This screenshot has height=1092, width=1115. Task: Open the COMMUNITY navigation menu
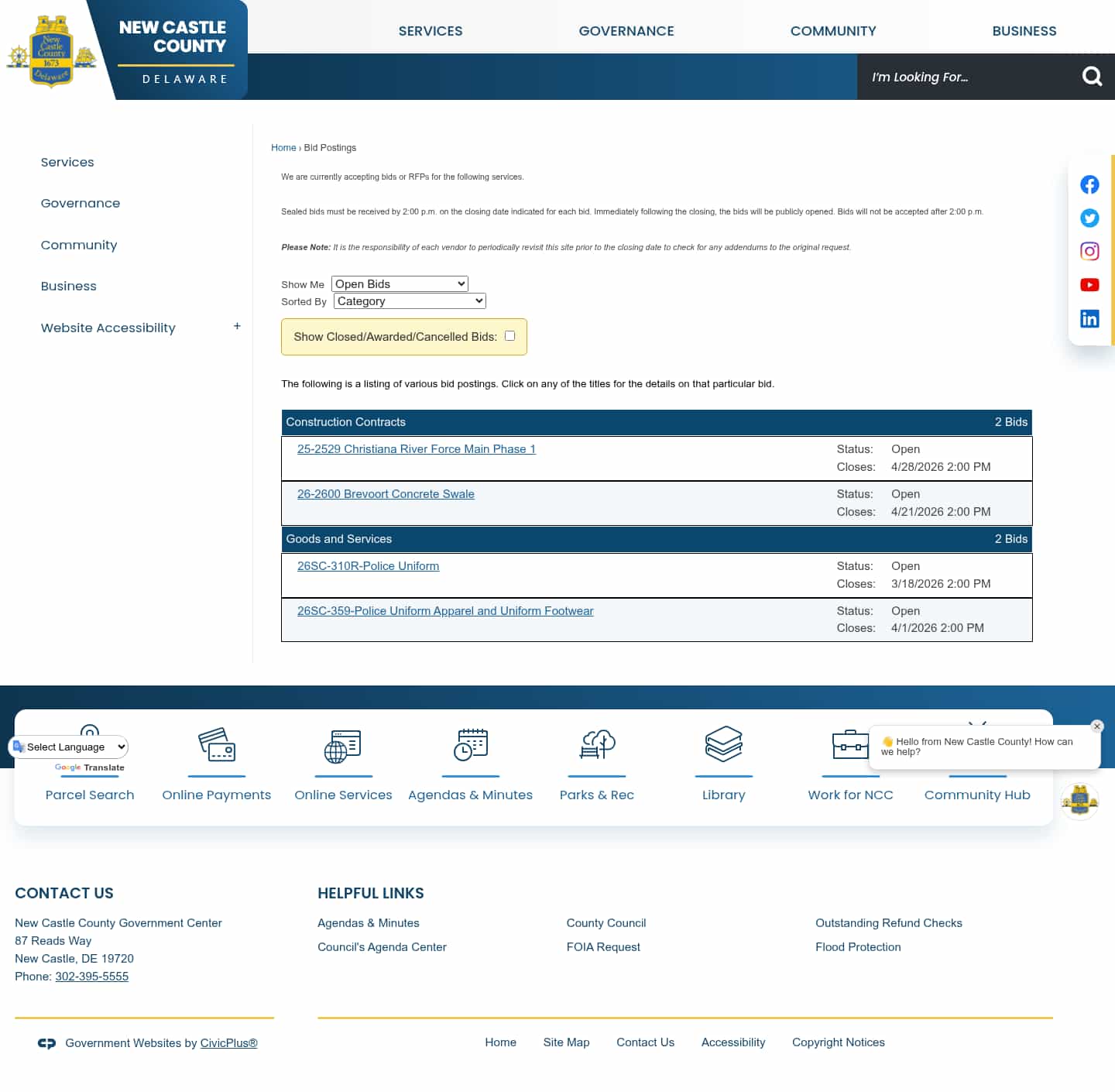833,31
